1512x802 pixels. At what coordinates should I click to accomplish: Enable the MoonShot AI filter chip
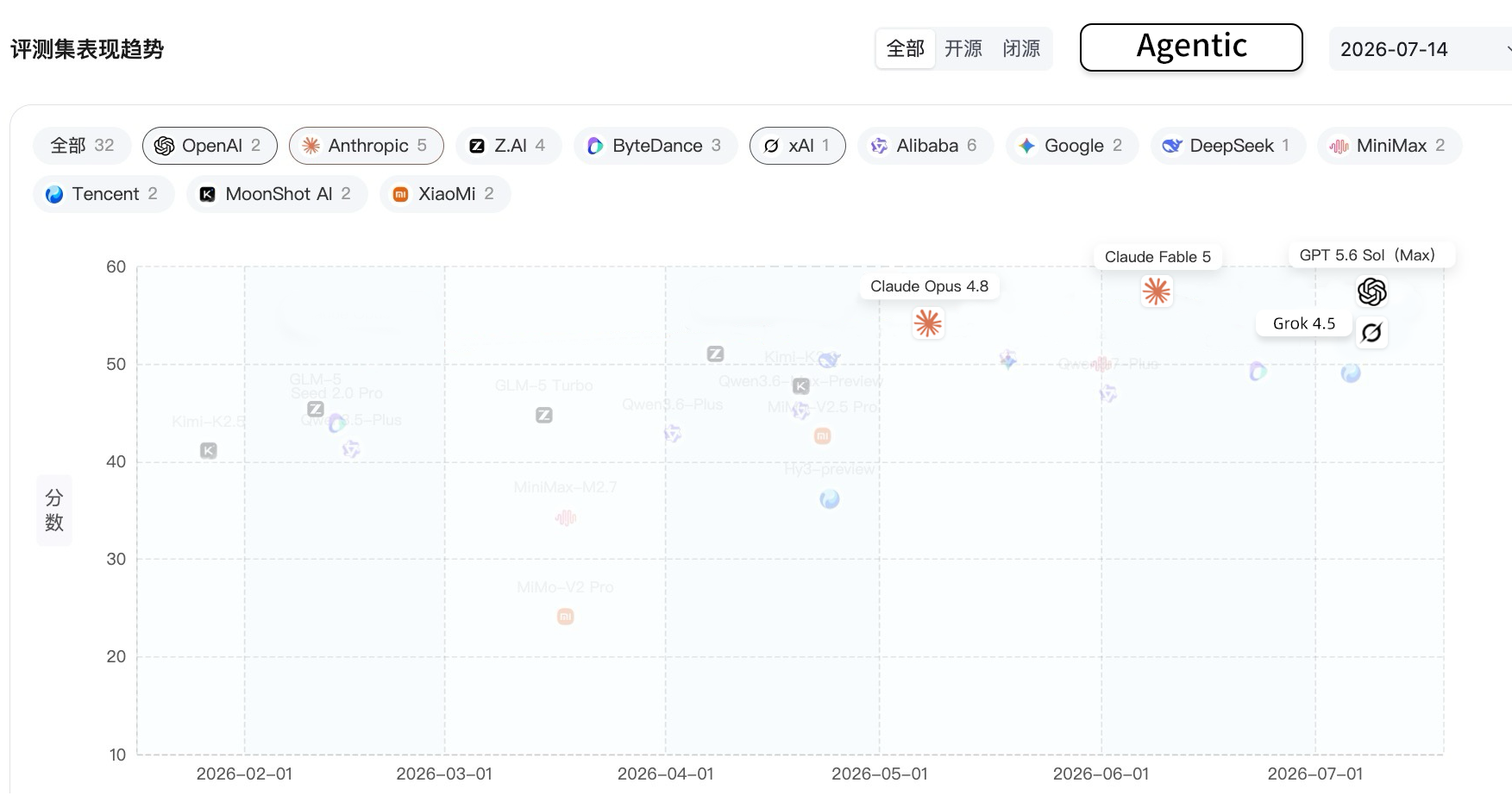click(277, 194)
